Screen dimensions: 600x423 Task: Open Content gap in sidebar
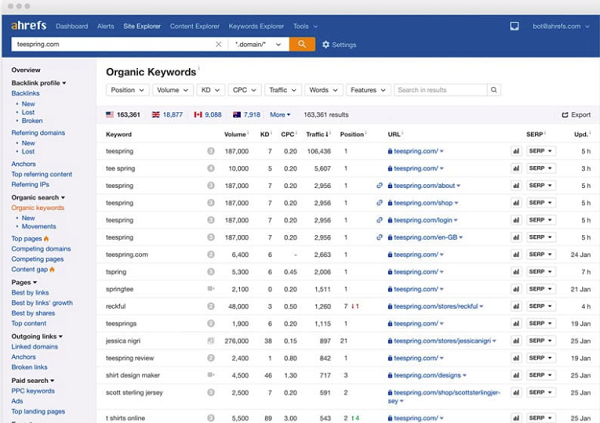(x=33, y=269)
